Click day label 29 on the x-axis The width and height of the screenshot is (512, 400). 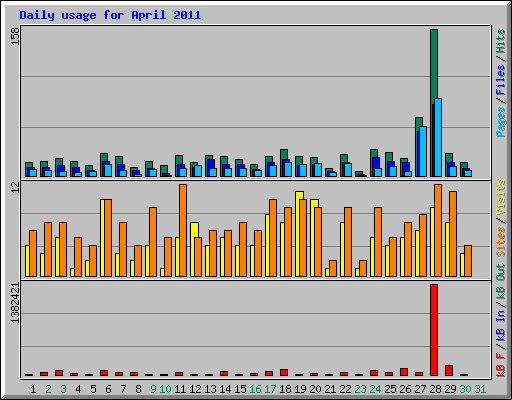click(450, 389)
